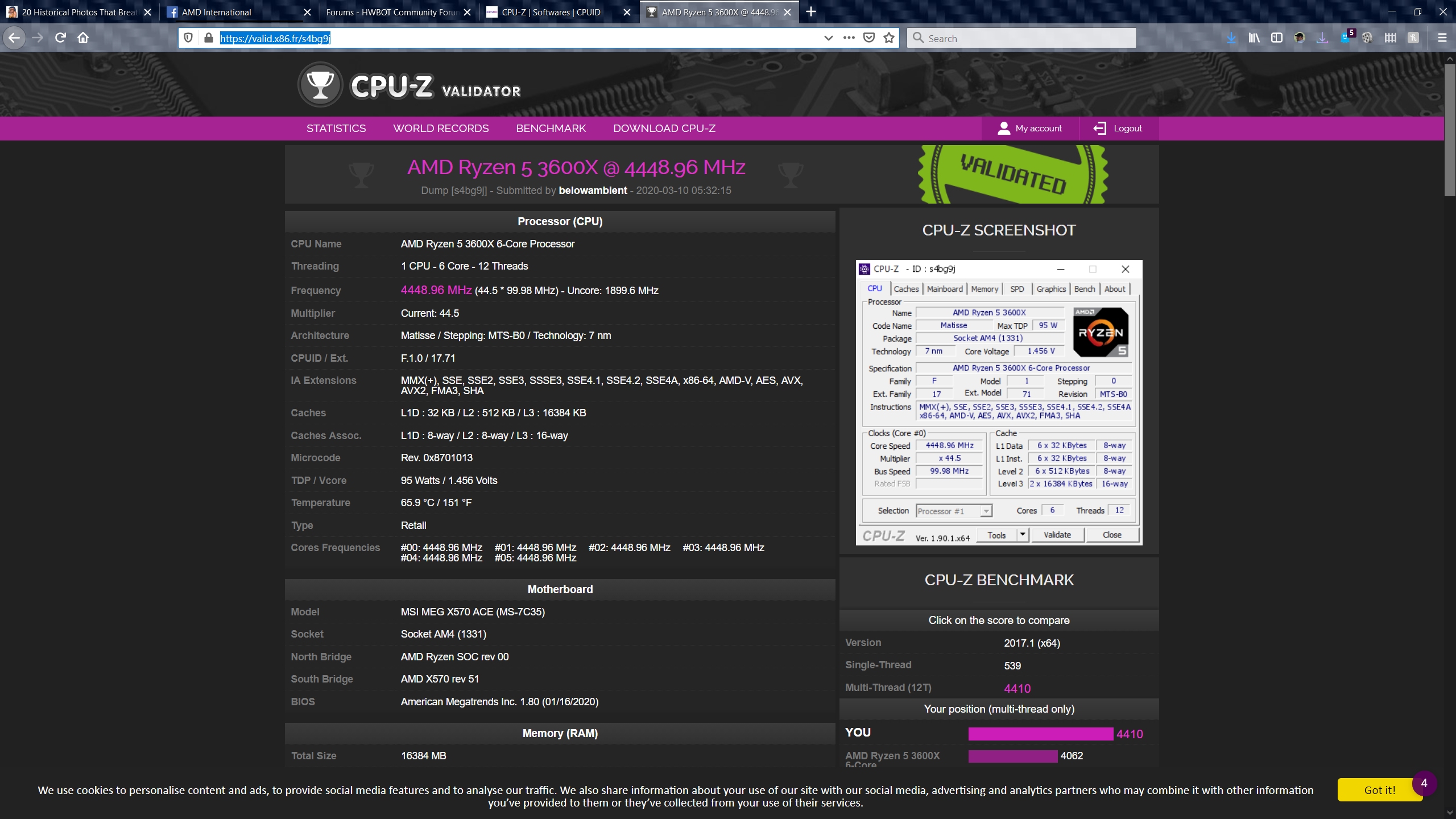Click the browser forward arrow
1456x819 pixels.
coord(38,38)
